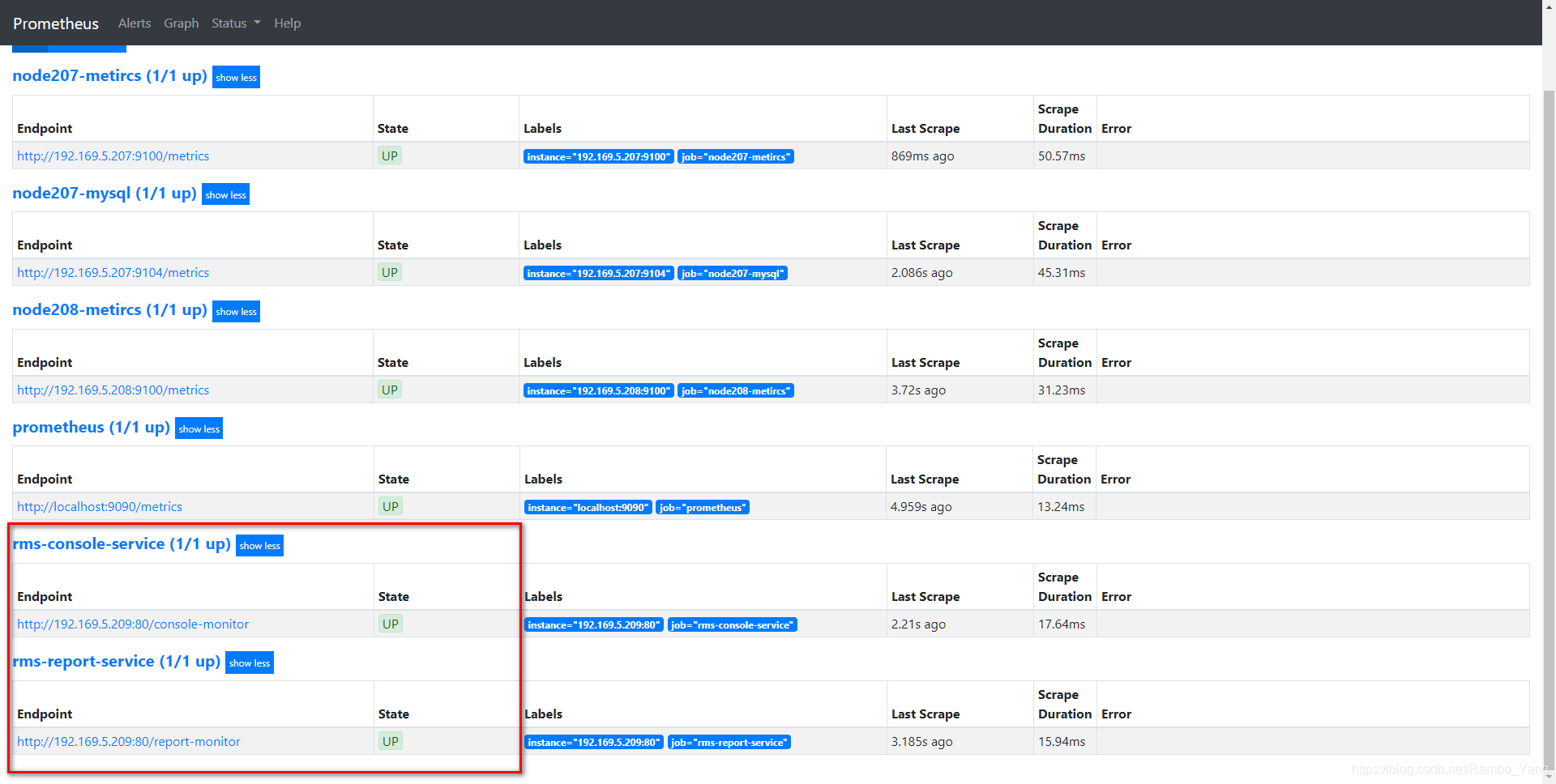
Task: Collapse node207-metircs with show less
Action: (x=236, y=77)
